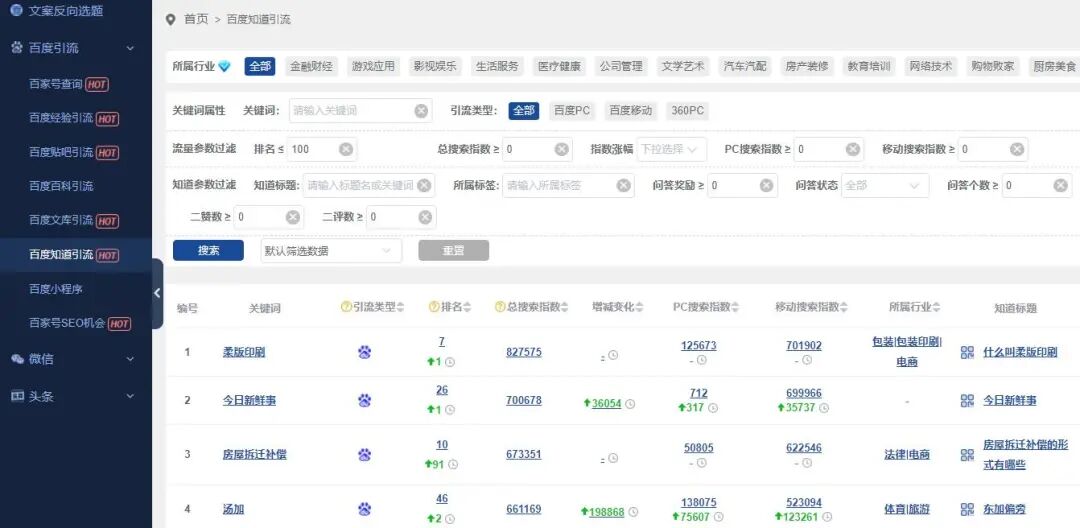1080x528 pixels.
Task: Clear the 知道标题 input field
Action: pyautogui.click(x=424, y=185)
